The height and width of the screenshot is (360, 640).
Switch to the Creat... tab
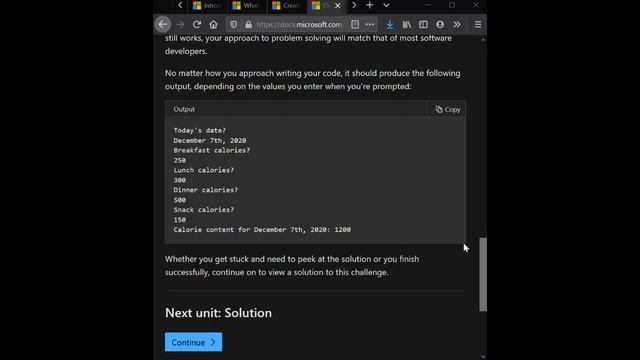point(287,6)
